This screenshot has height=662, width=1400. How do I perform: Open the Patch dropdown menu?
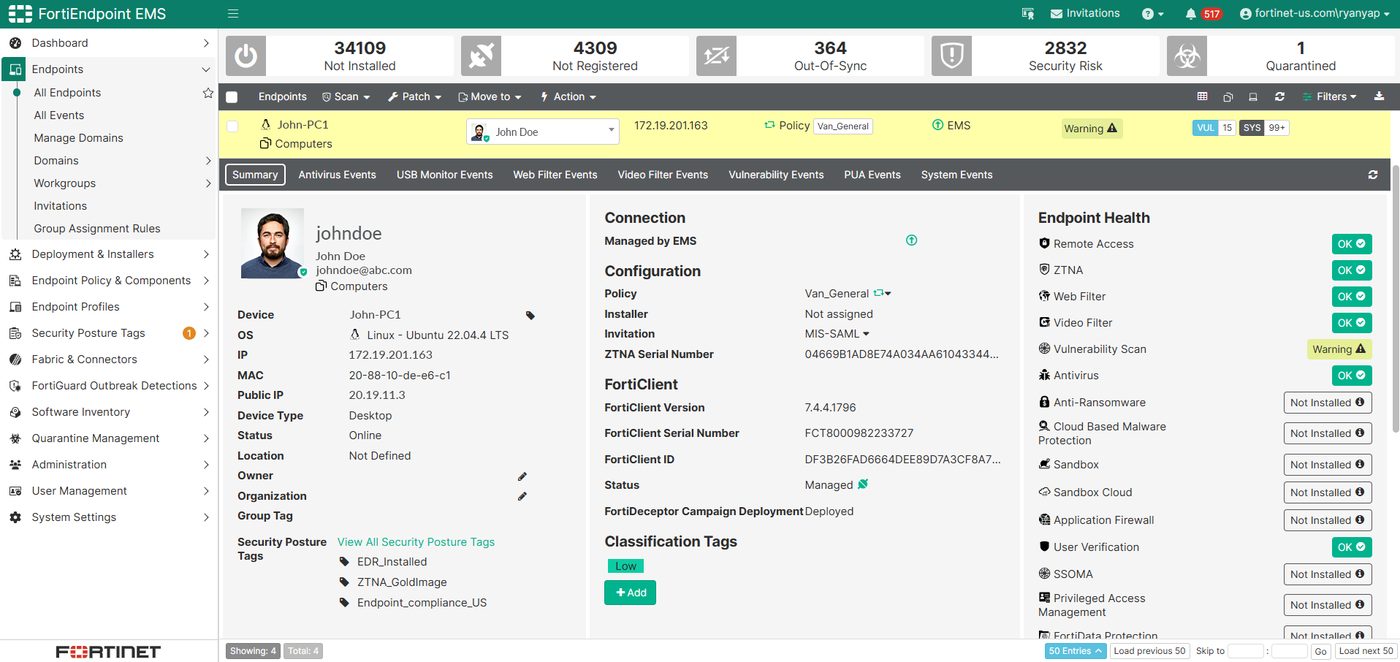tap(414, 97)
